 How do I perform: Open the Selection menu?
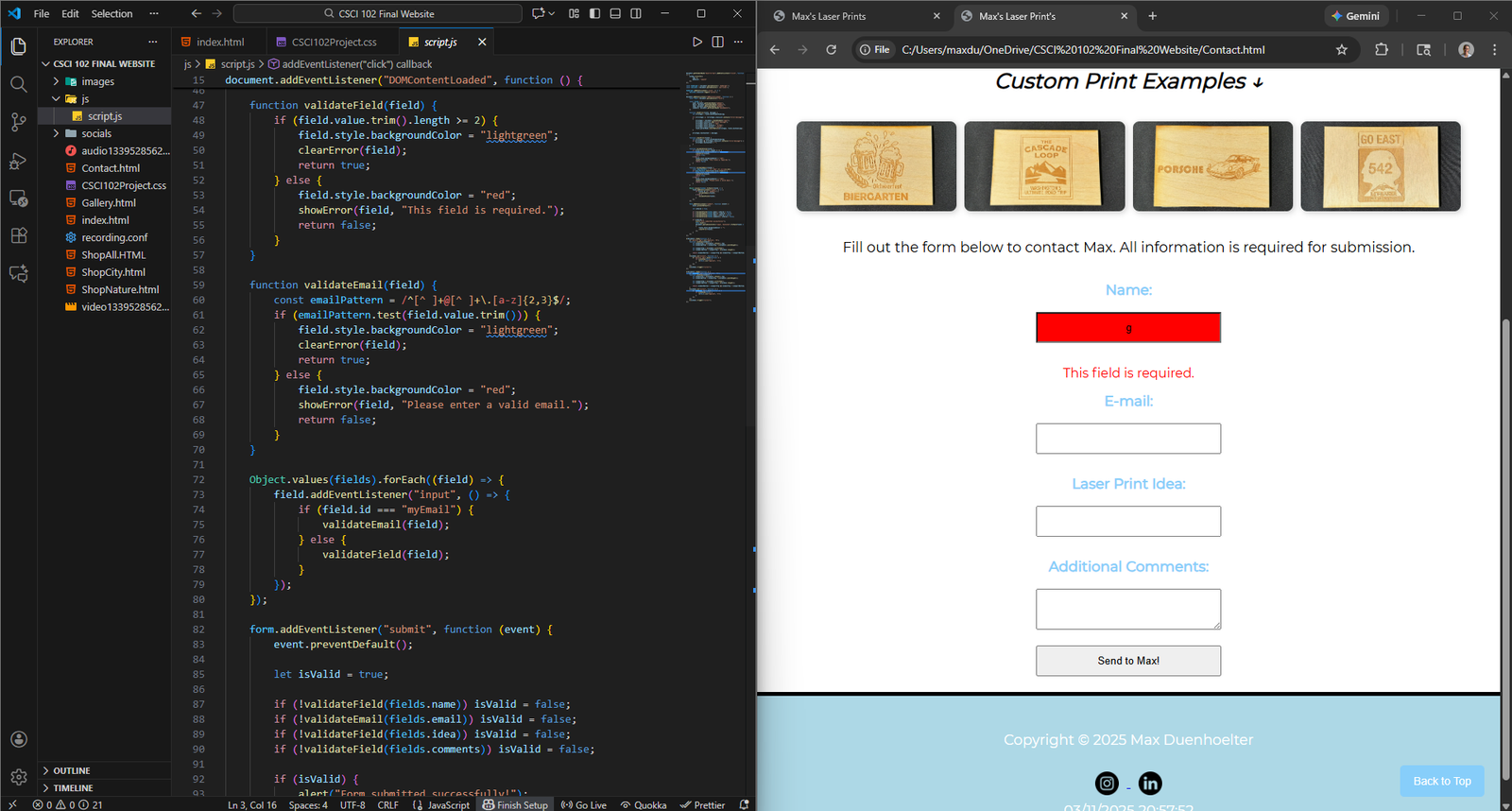(112, 13)
